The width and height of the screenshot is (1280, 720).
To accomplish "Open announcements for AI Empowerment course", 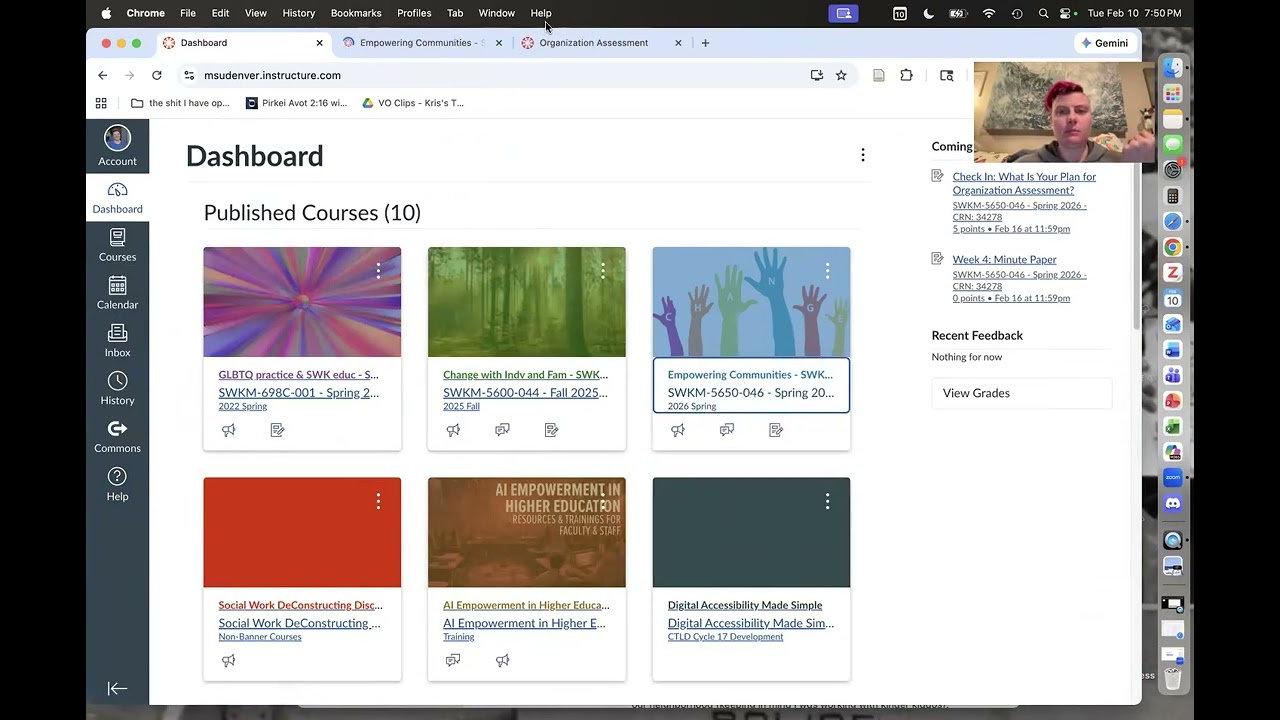I will pos(502,660).
